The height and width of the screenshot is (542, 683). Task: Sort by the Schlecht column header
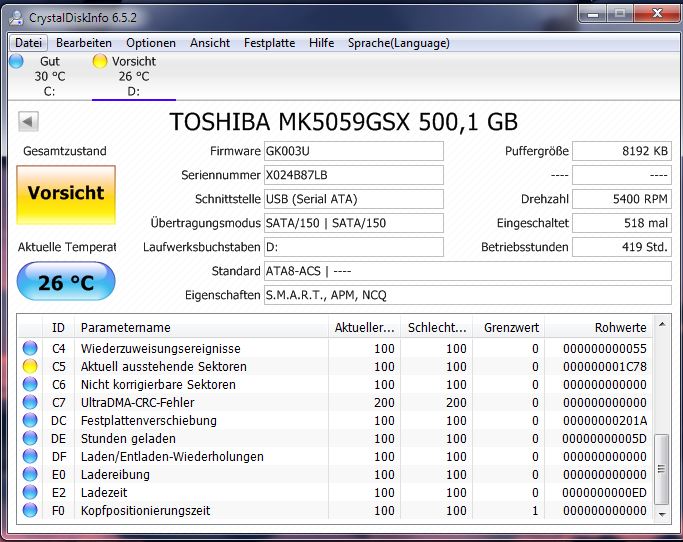[x=436, y=327]
